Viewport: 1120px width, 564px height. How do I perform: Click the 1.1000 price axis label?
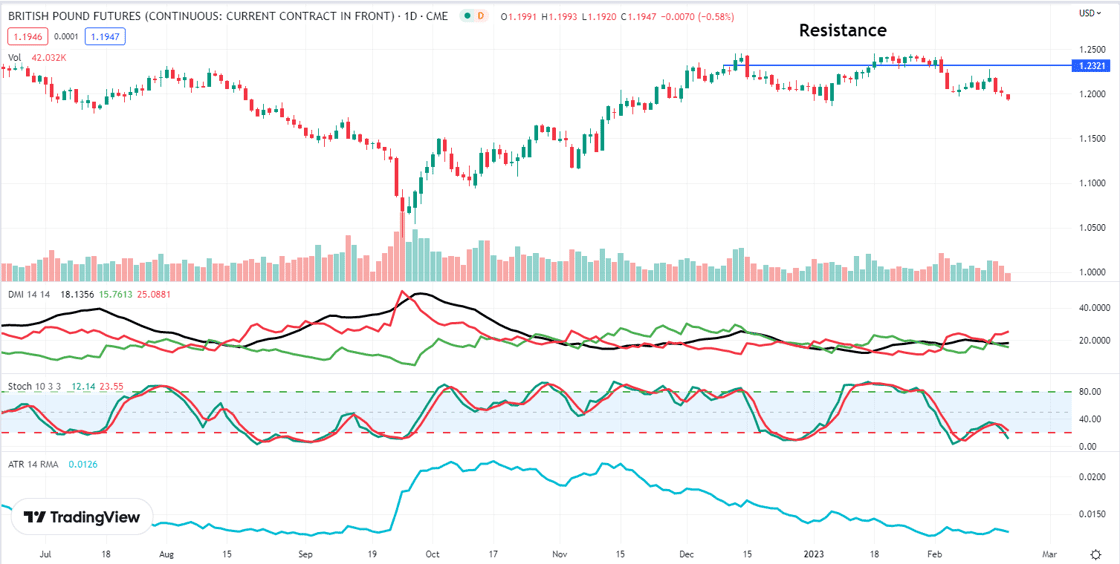coord(1090,183)
